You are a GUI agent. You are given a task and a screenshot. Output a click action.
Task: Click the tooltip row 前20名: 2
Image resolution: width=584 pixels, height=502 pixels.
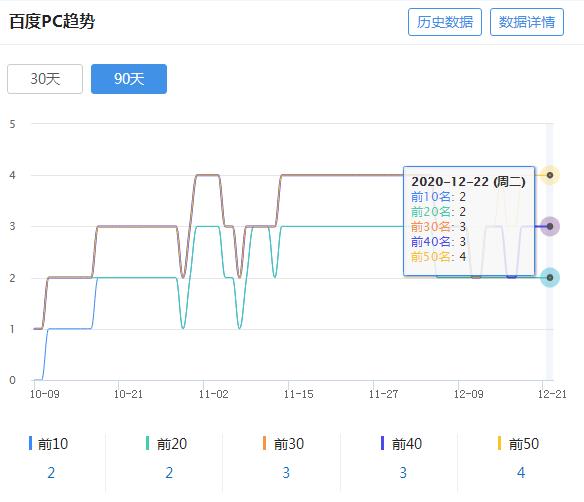tap(438, 212)
